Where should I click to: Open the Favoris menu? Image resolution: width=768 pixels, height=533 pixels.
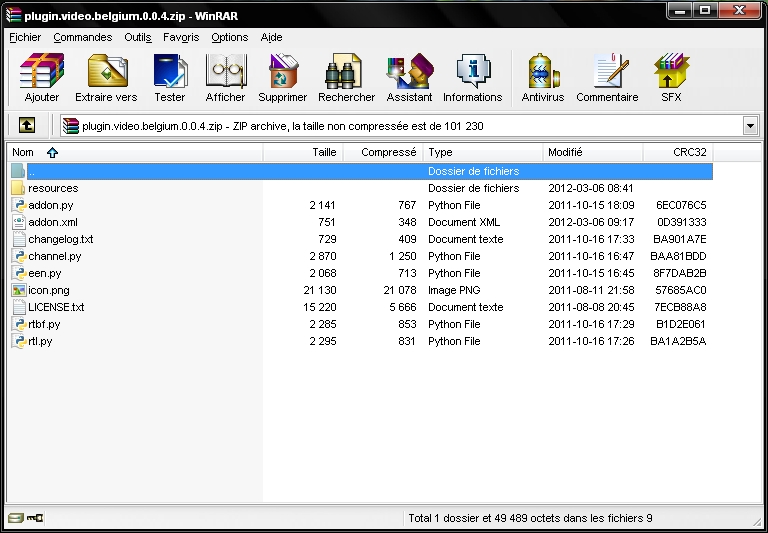[181, 37]
